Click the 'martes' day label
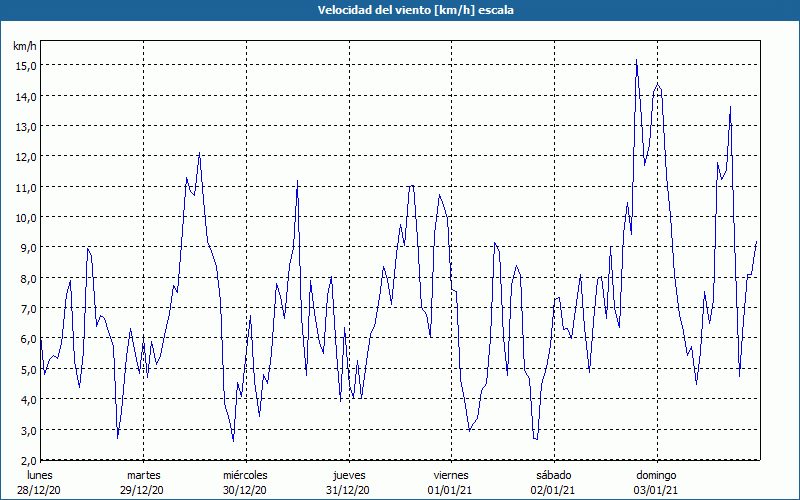800x500 pixels. [144, 475]
